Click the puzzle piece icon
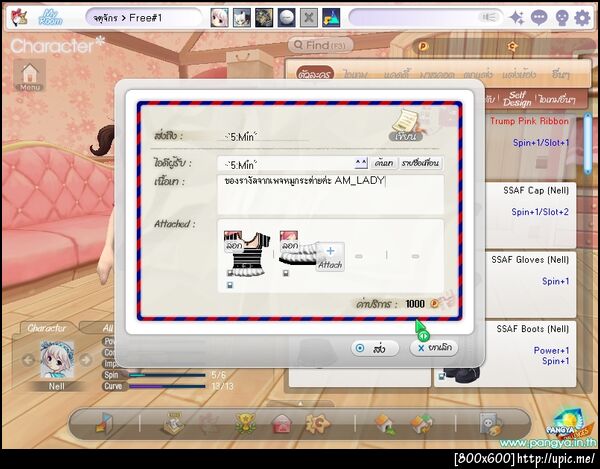Image resolution: width=600 pixels, height=469 pixels. point(317,423)
